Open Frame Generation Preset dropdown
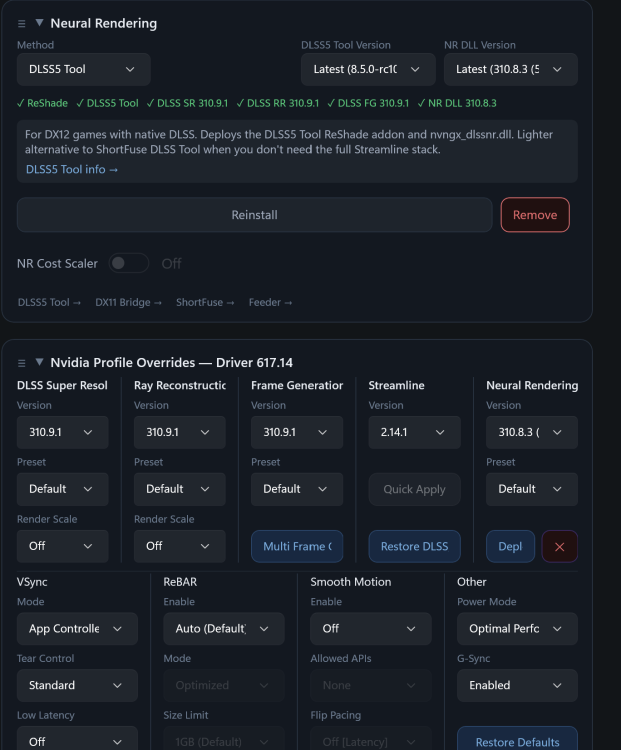621x750 pixels. pos(297,489)
